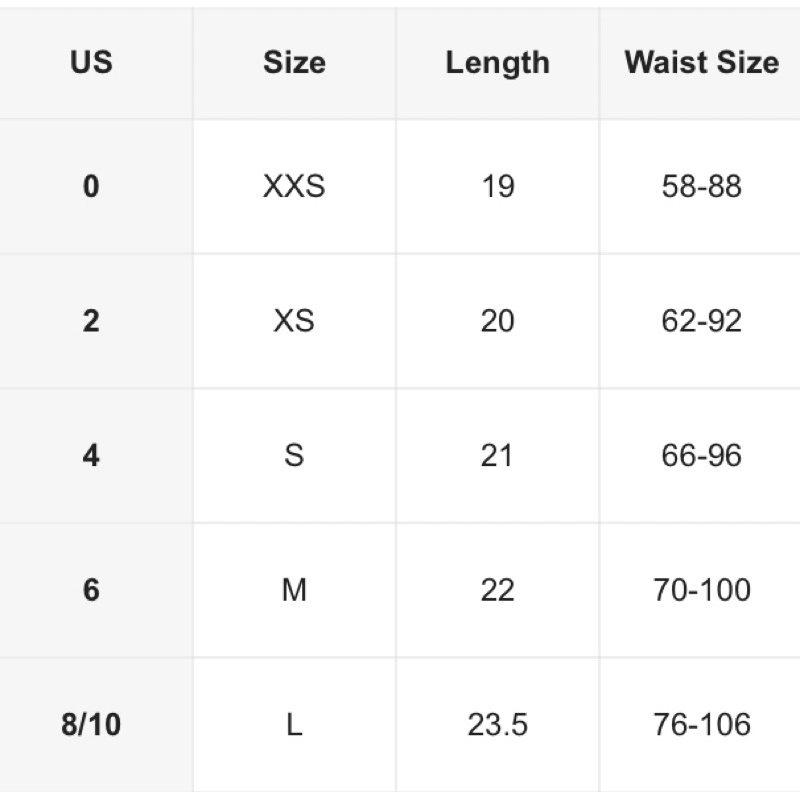This screenshot has width=800, height=800.
Task: Click the Size column header
Action: (294, 62)
